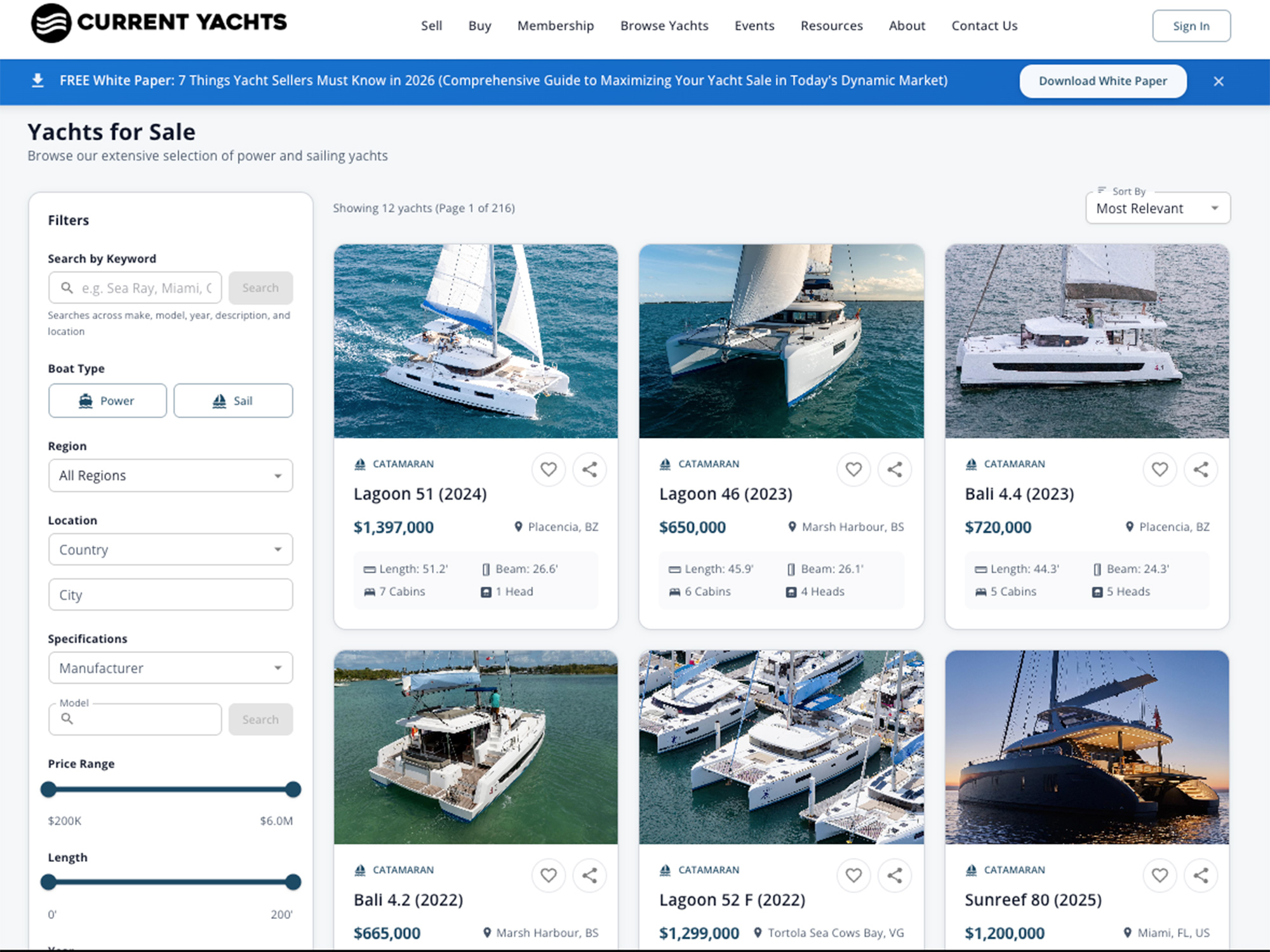Open the All Regions dropdown

[170, 475]
